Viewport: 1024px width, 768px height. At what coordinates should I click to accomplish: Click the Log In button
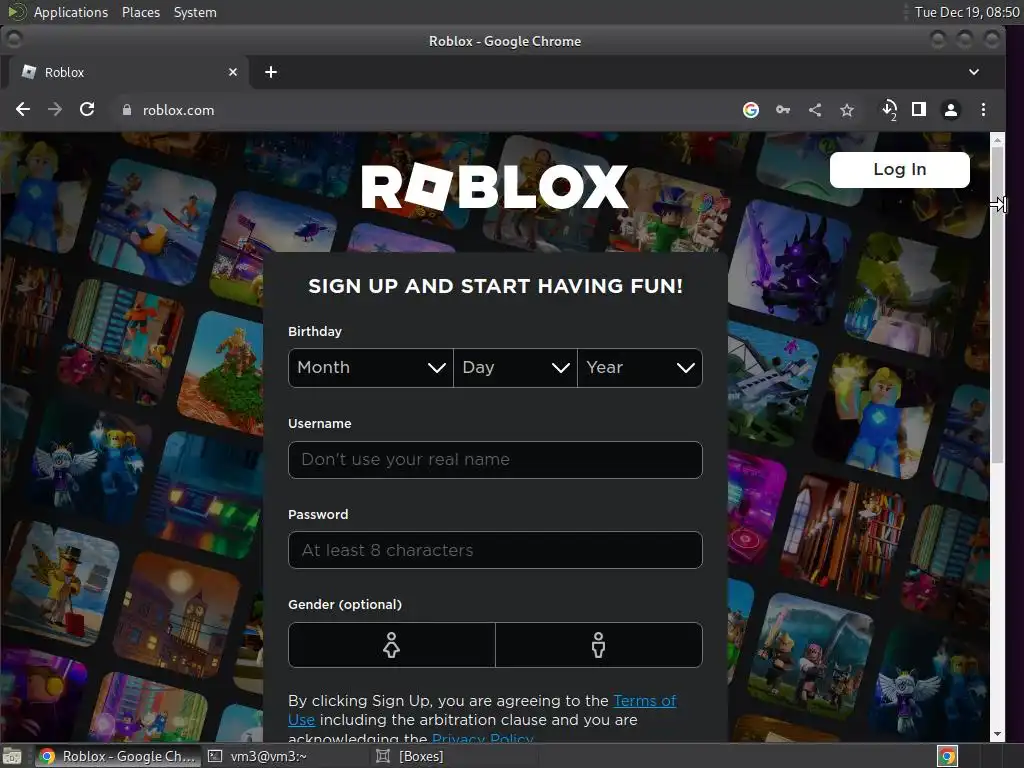coord(899,170)
